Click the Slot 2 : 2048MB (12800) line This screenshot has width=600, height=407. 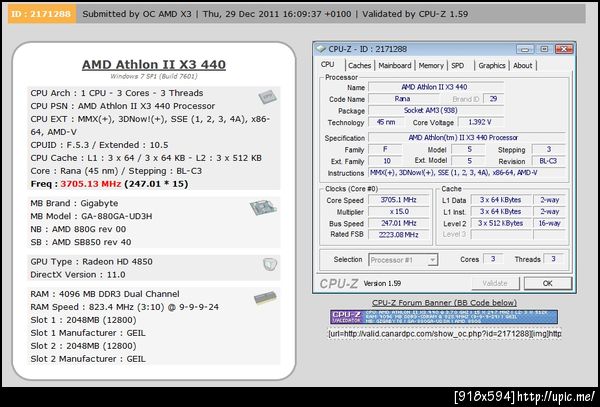[83, 346]
